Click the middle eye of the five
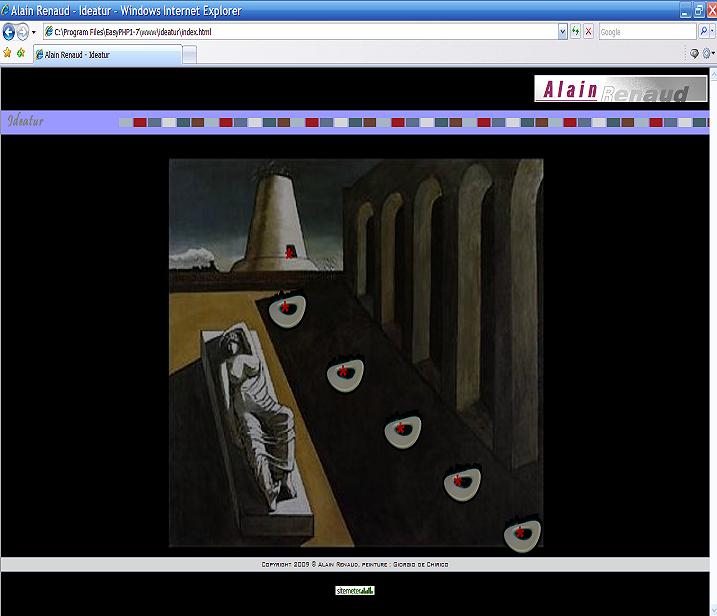Image resolution: width=717 pixels, height=616 pixels. tap(402, 430)
